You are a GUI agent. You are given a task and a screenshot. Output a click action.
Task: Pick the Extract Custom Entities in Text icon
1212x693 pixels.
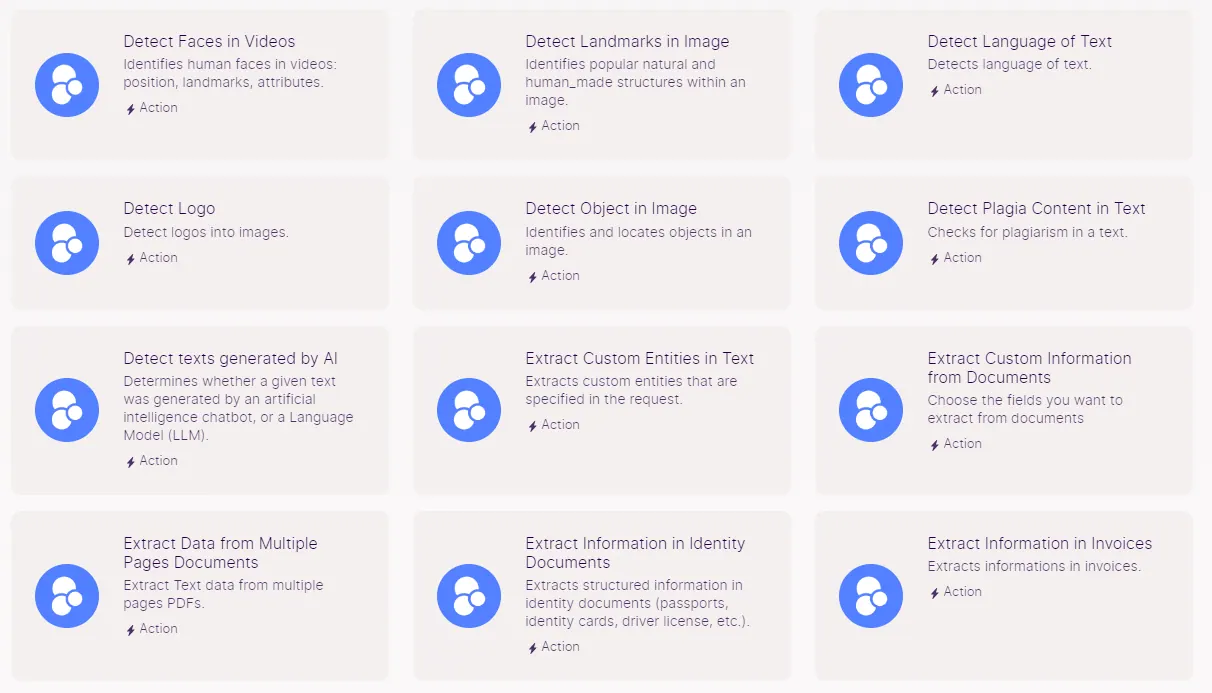(x=469, y=410)
